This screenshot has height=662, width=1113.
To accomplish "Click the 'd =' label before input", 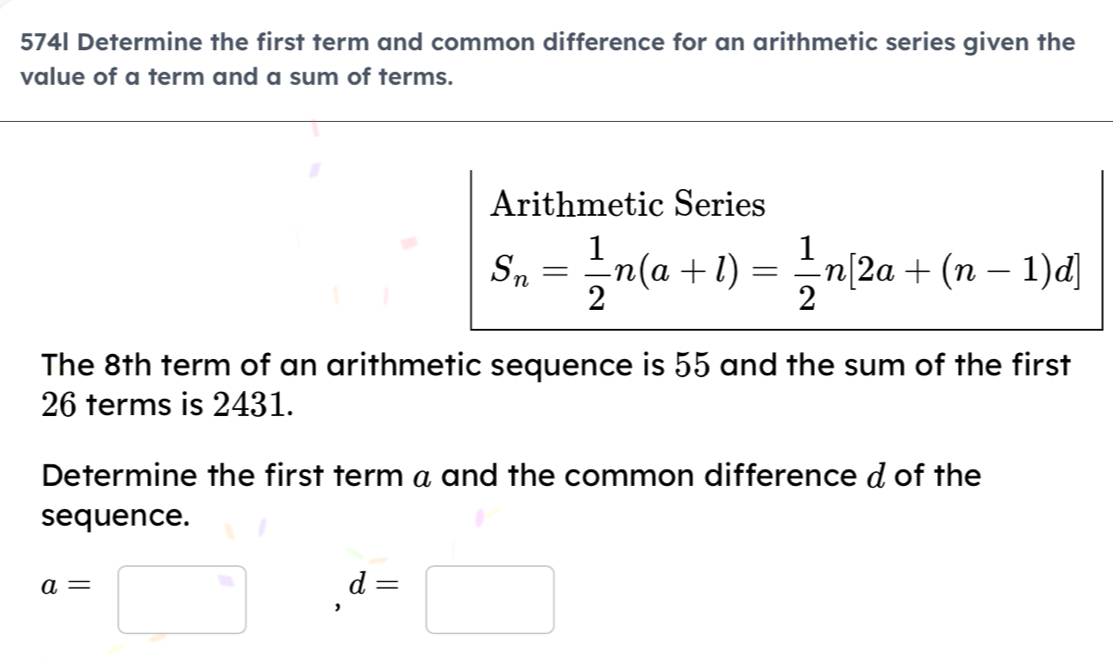I will (x=369, y=588).
